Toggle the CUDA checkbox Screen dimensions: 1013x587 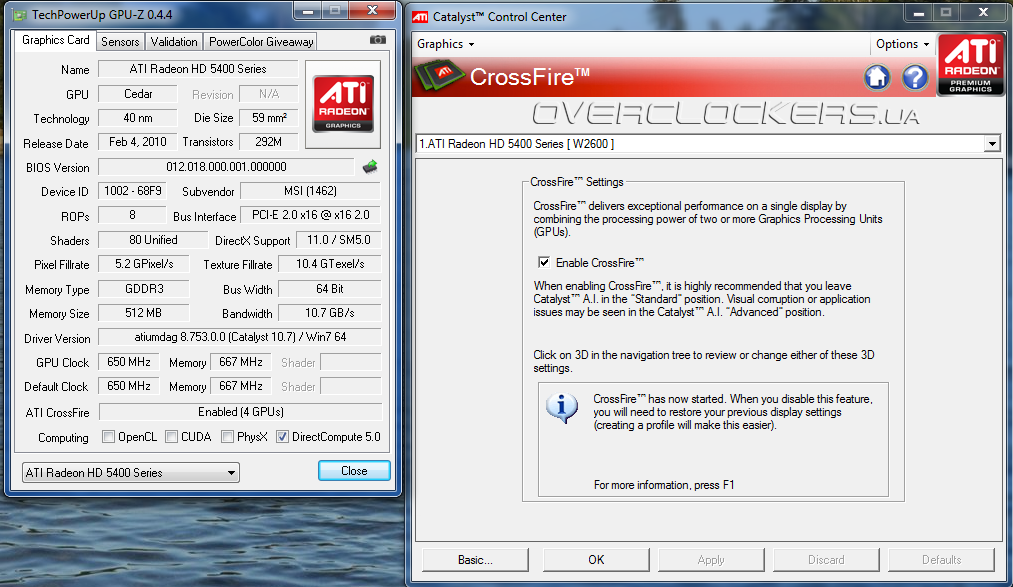(171, 437)
